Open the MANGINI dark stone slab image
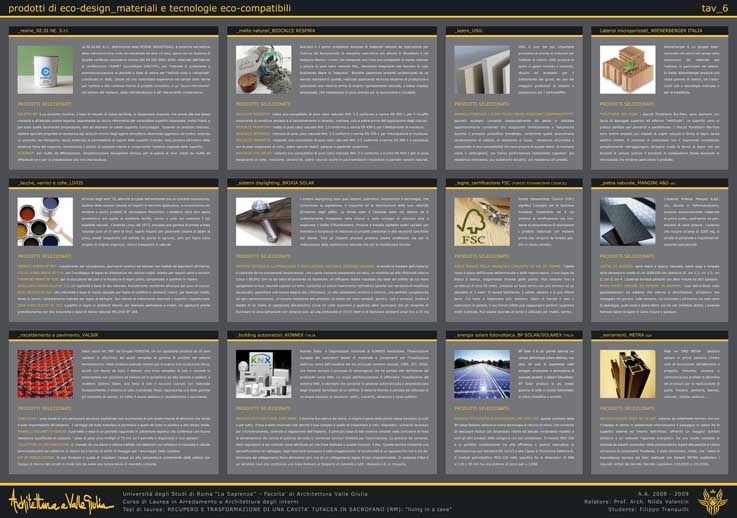 click(627, 221)
